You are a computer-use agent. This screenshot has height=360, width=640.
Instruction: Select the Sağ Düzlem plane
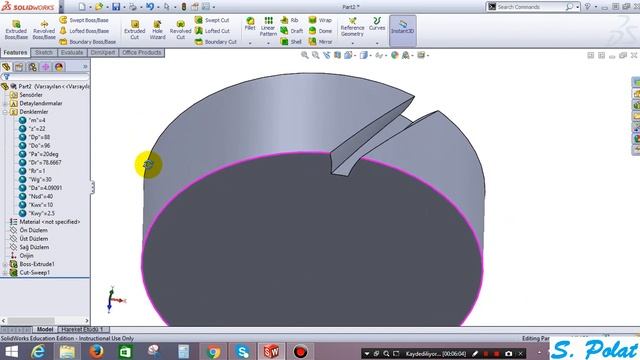(29, 247)
